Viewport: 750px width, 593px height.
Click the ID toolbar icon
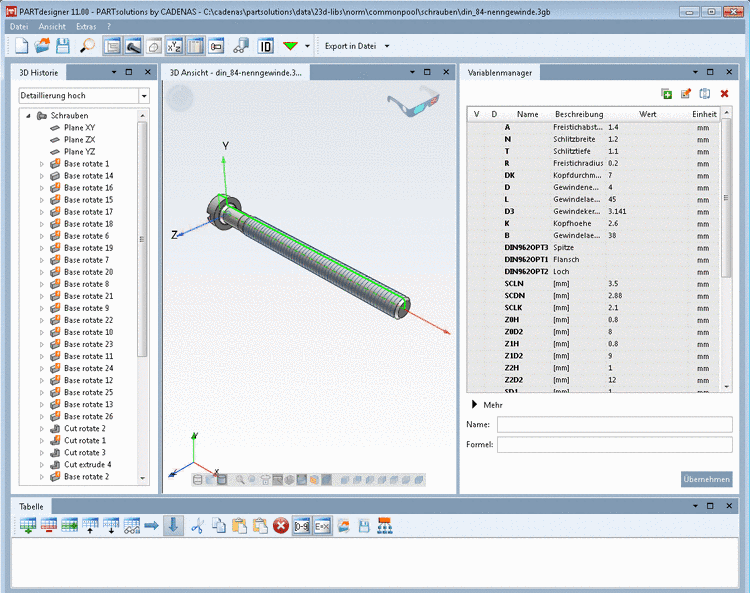266,46
